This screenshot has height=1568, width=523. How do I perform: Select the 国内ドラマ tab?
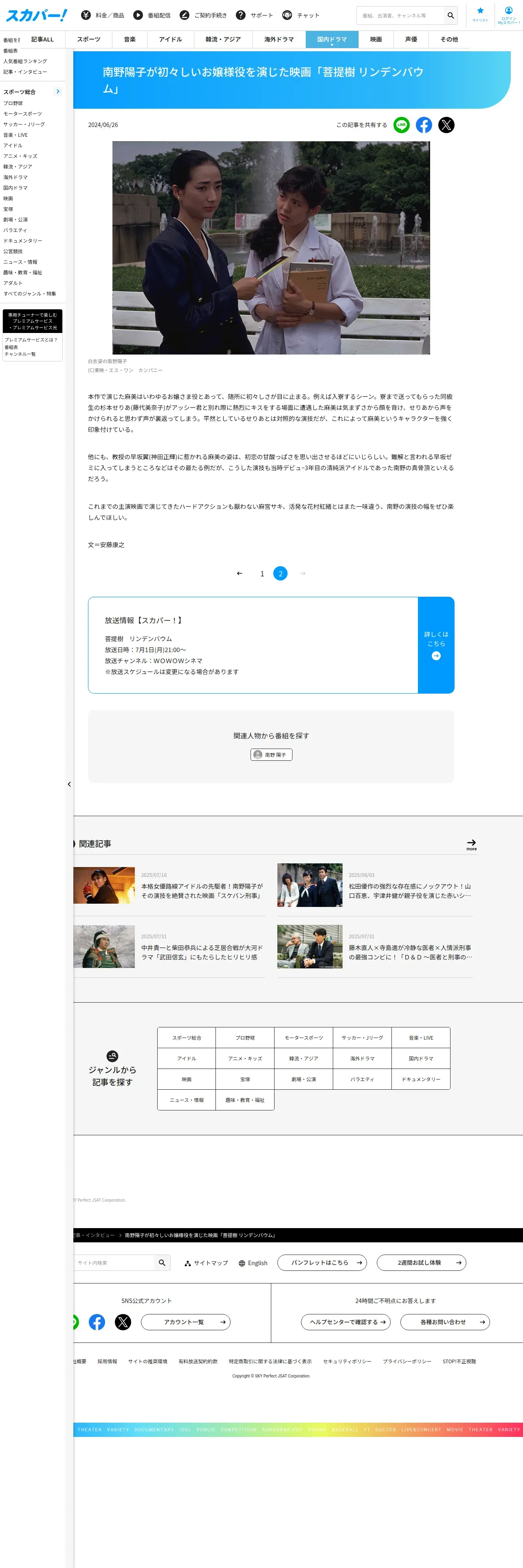click(332, 39)
